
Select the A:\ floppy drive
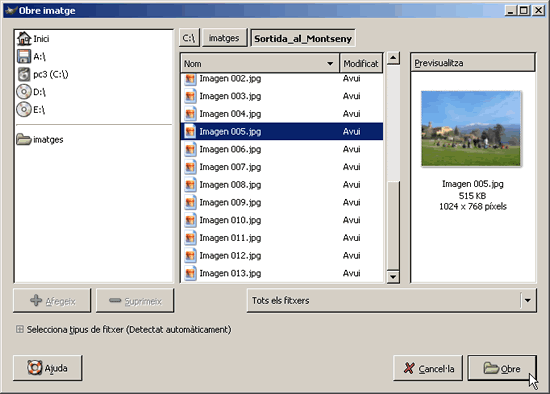(31, 56)
